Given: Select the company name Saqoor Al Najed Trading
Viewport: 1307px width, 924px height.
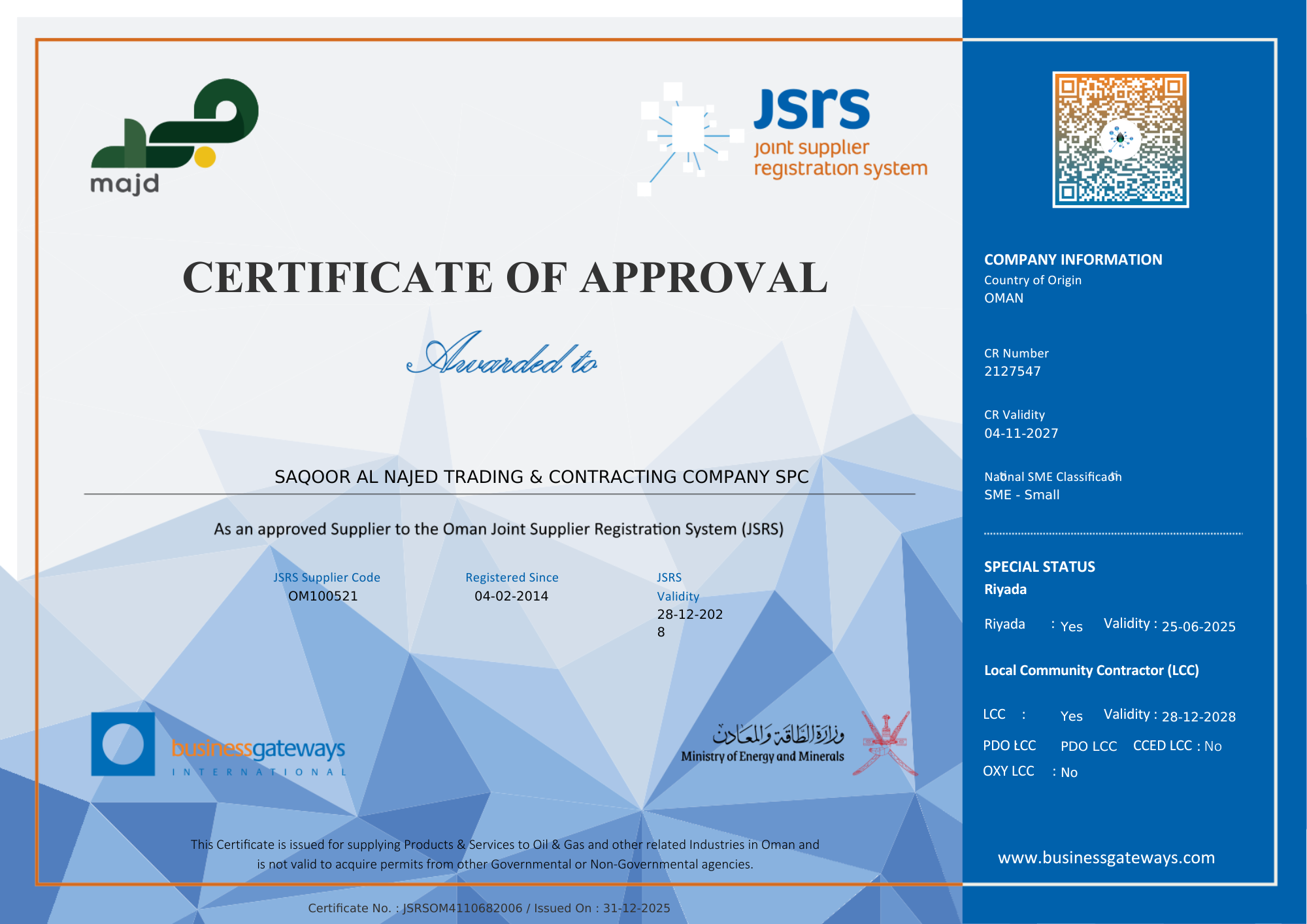Looking at the screenshot, I should click(x=541, y=477).
